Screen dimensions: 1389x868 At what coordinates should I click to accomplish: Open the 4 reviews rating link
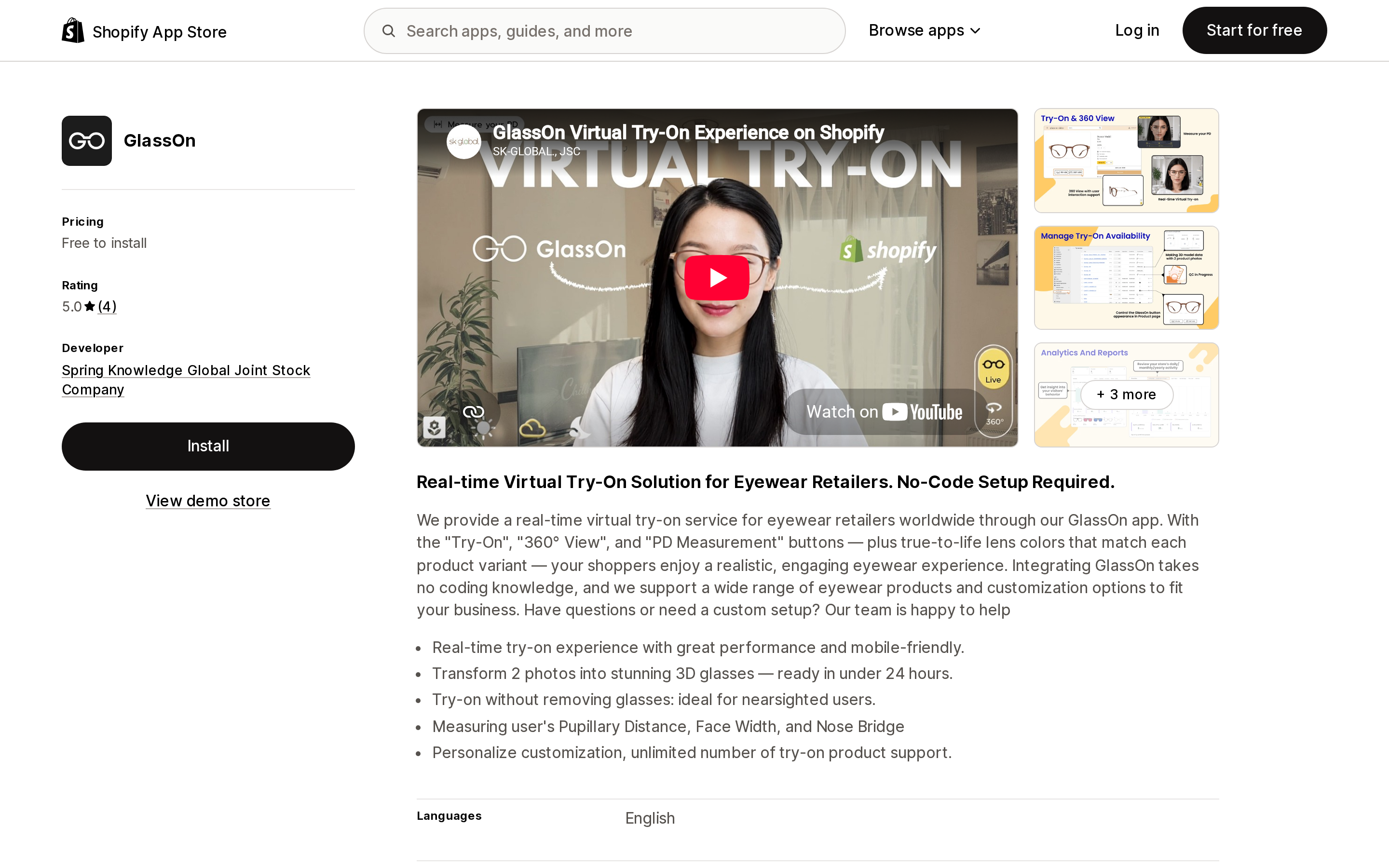tap(107, 307)
